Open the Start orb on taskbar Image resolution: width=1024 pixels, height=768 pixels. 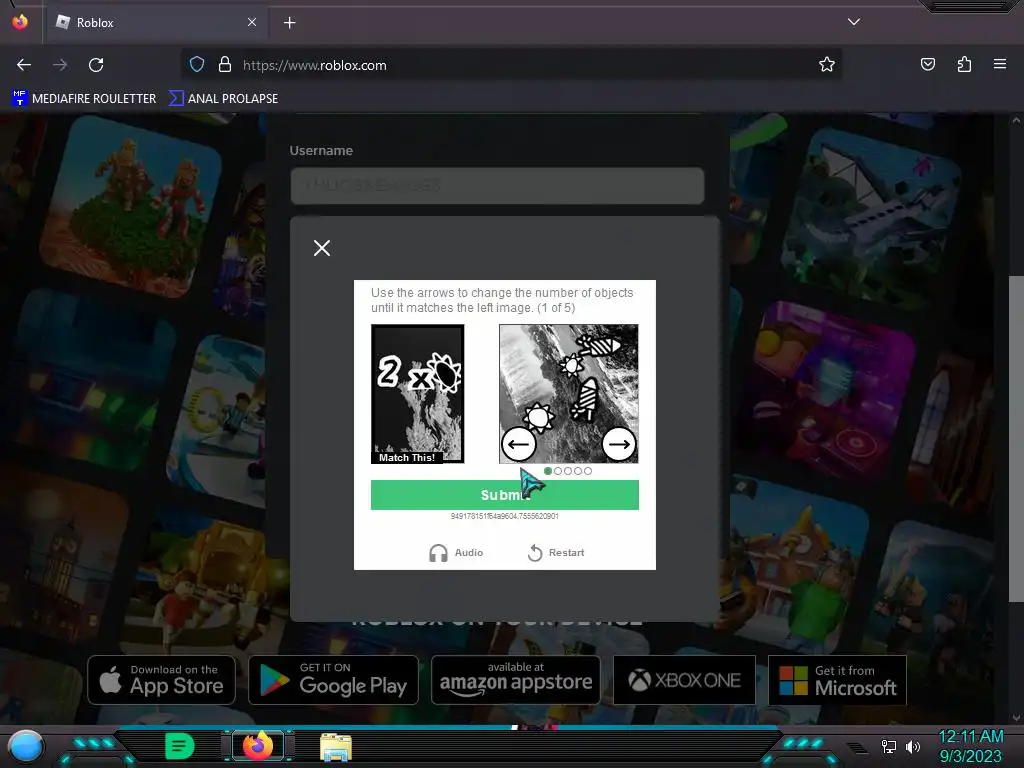tap(26, 747)
